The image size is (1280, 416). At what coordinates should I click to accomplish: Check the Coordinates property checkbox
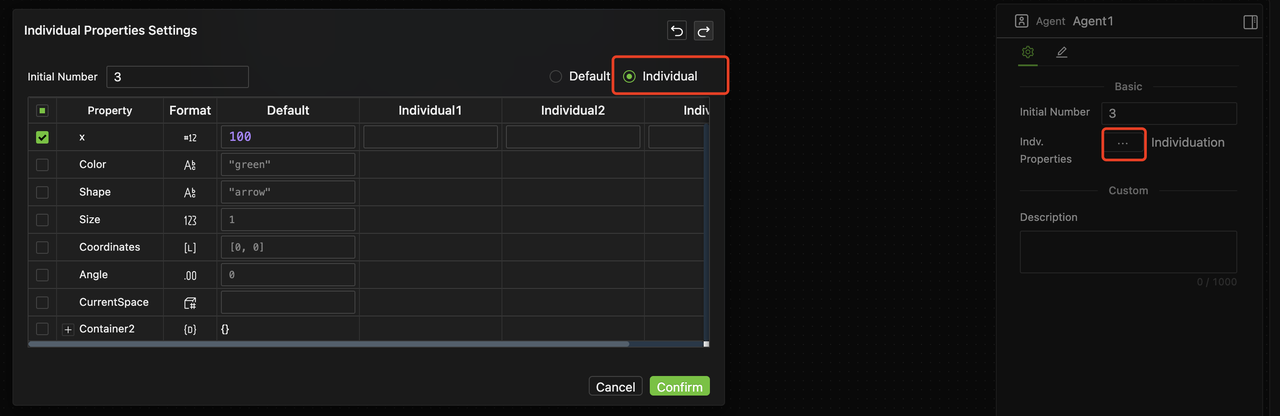click(x=42, y=247)
